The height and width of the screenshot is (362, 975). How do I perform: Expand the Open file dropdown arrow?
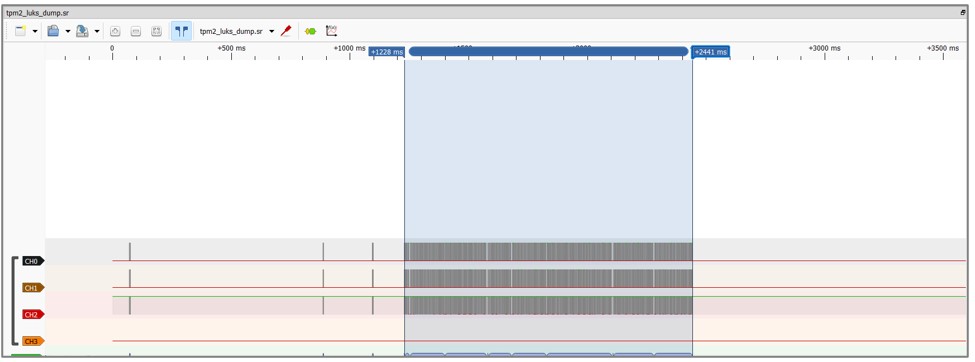pyautogui.click(x=67, y=31)
